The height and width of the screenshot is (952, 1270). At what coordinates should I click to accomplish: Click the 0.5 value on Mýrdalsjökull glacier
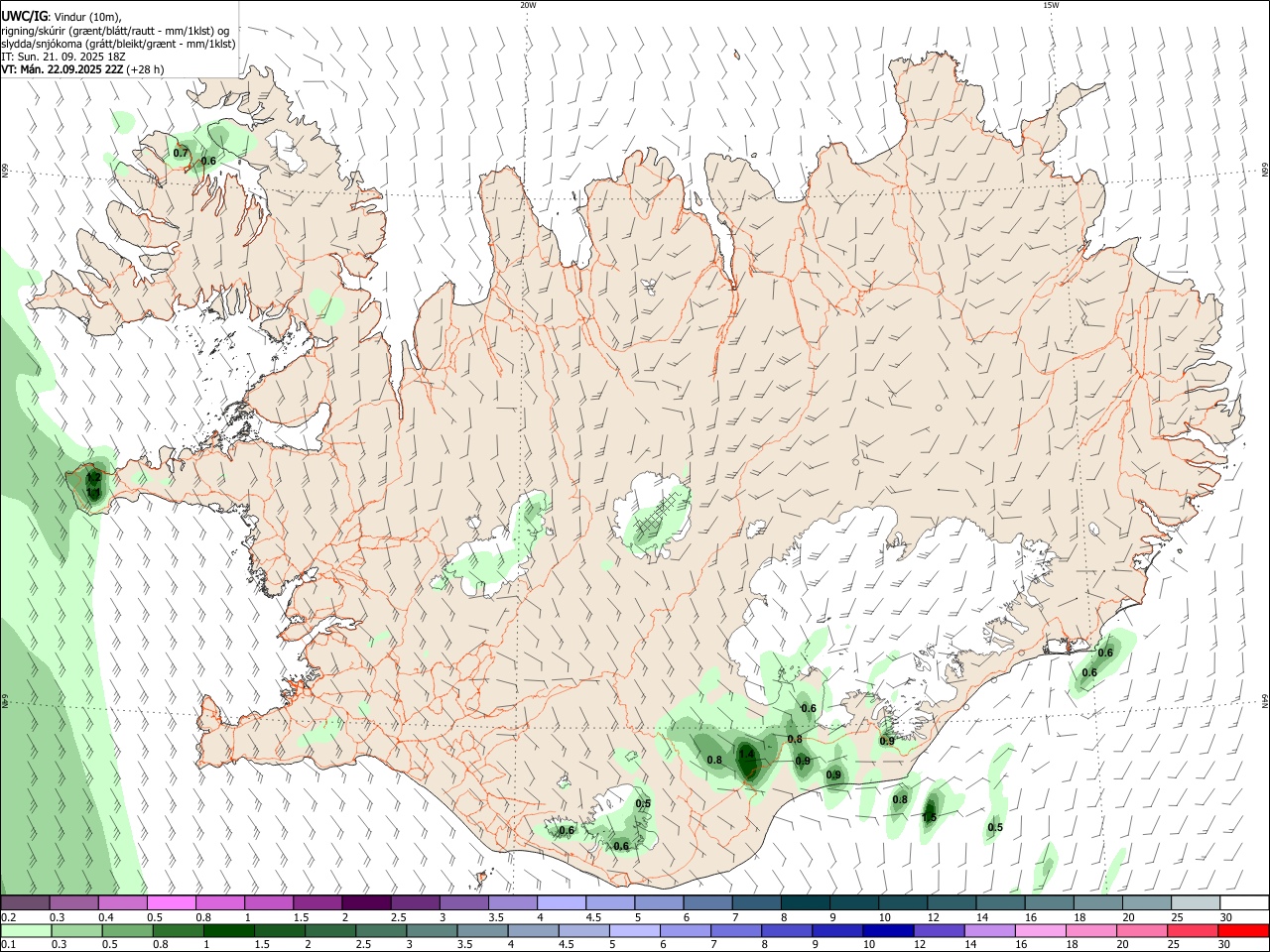click(643, 803)
